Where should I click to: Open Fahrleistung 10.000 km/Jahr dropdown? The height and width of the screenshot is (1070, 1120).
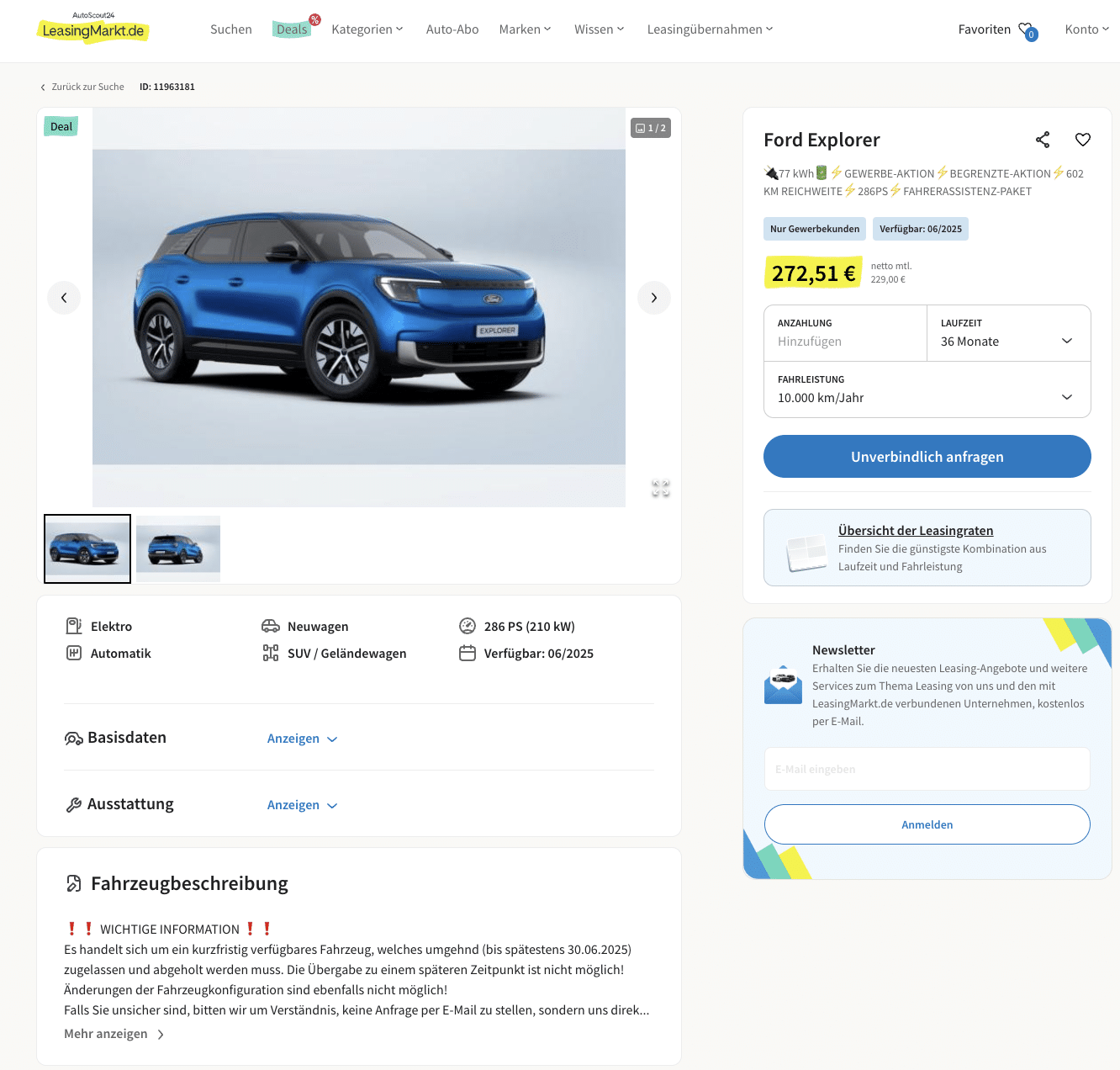(x=927, y=389)
